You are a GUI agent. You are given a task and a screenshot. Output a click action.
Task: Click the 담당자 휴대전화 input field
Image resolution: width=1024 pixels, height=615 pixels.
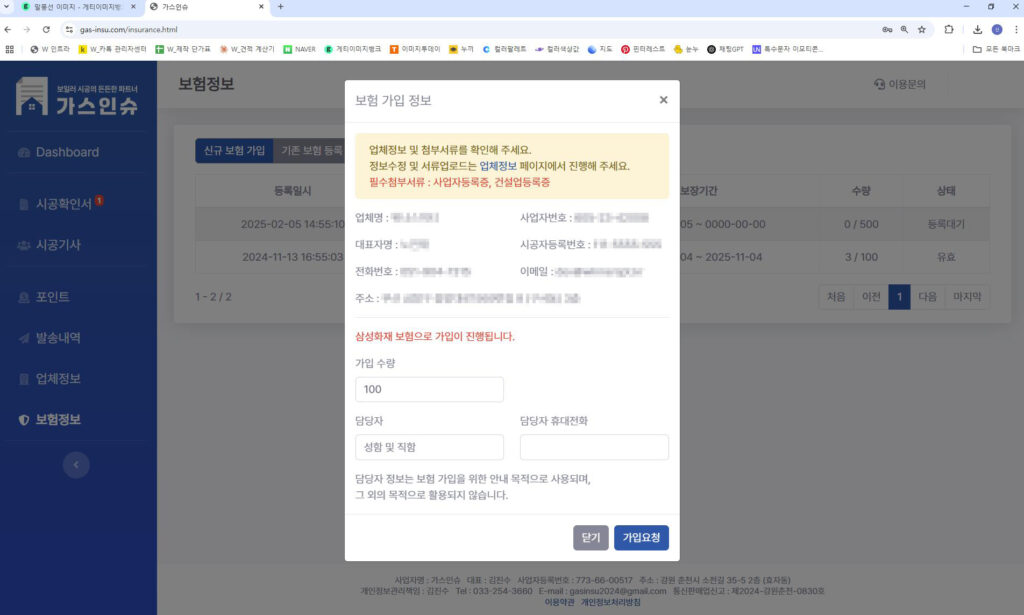point(594,447)
